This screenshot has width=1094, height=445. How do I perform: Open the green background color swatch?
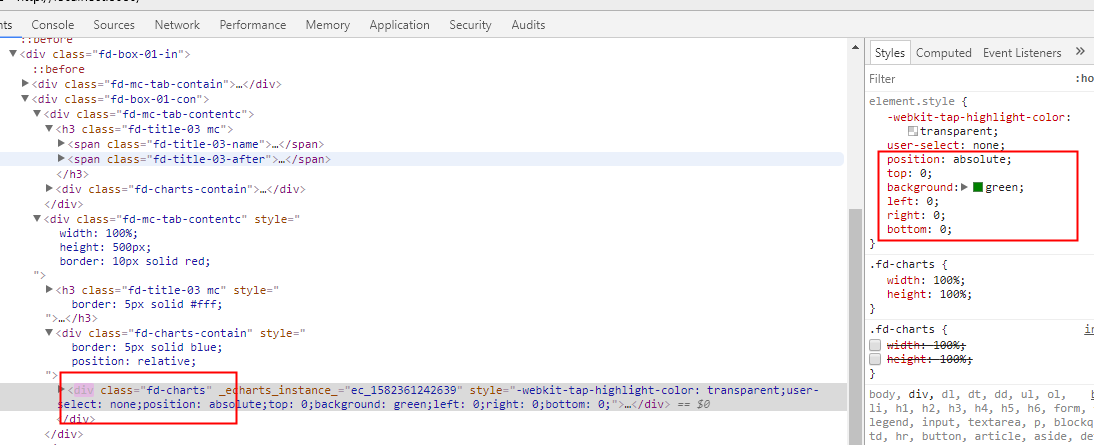(978, 187)
